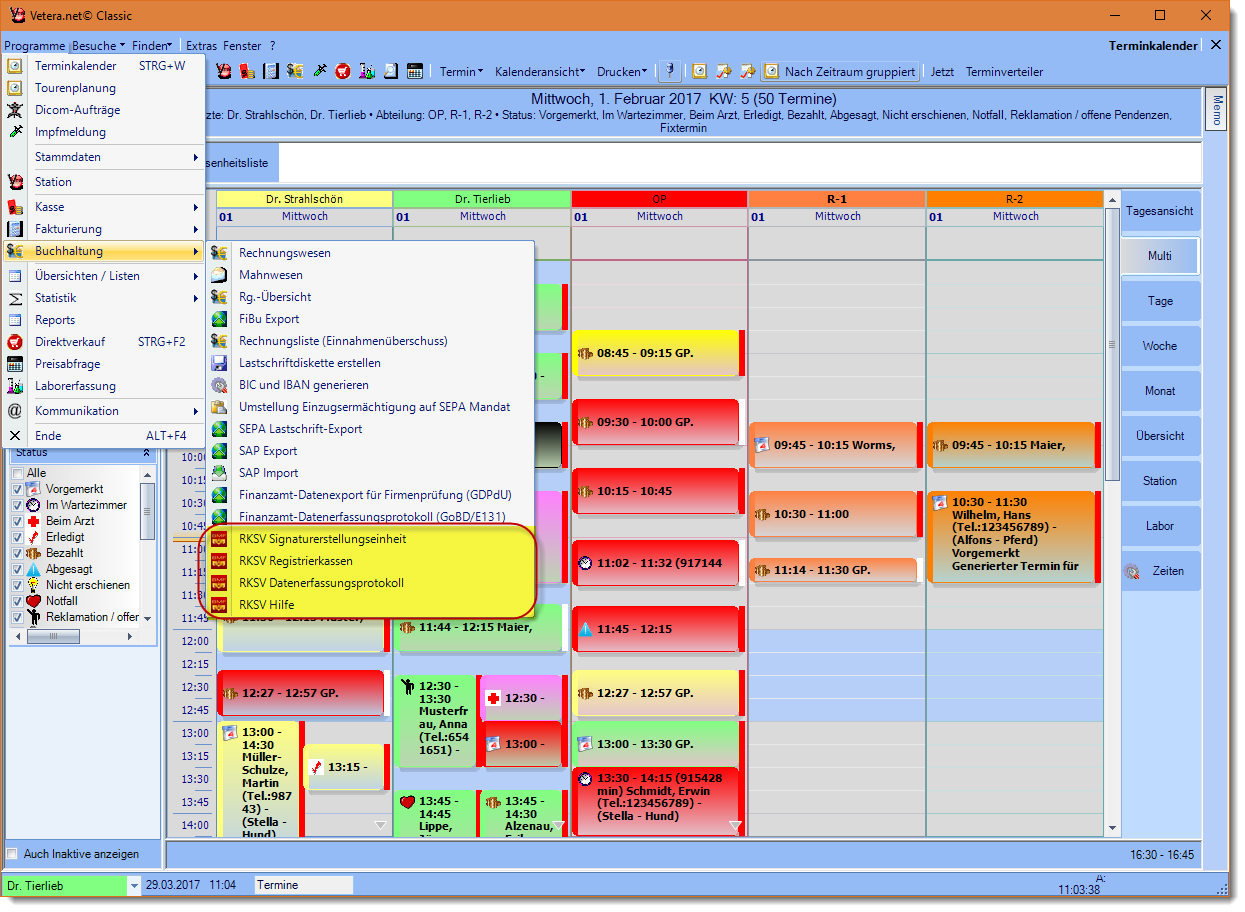Click the calculator icon in the toolbar
1245x912 pixels.
[414, 72]
